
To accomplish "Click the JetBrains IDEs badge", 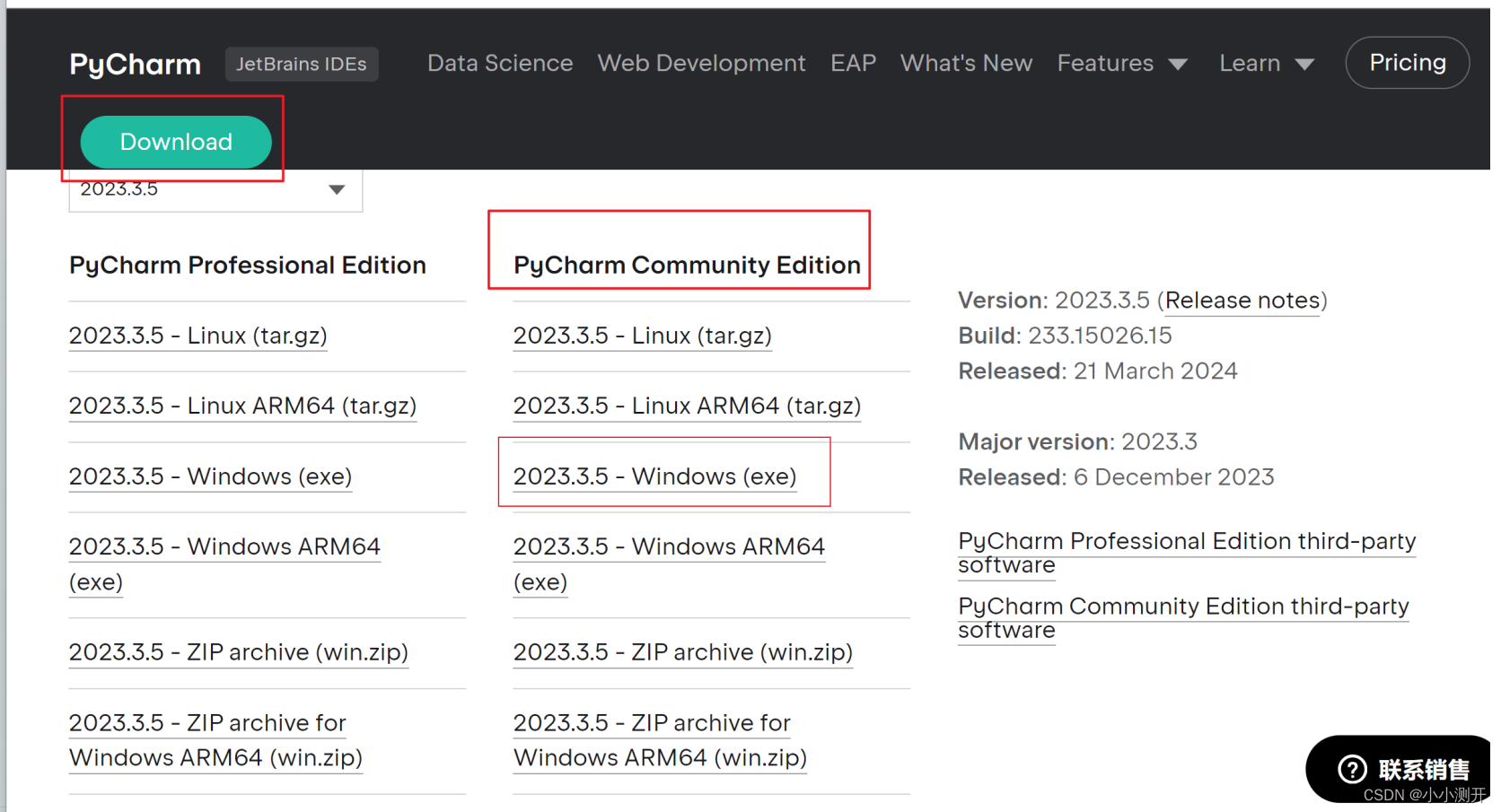I will coord(302,63).
